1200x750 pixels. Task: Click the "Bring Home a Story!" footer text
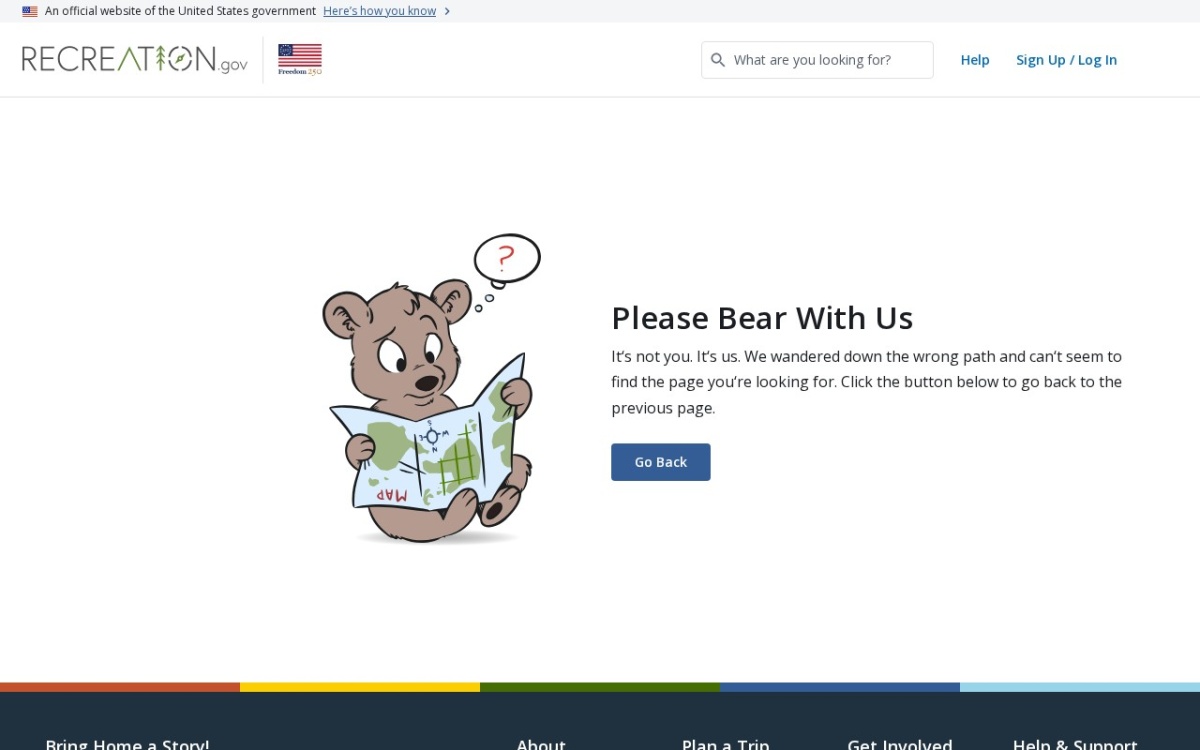127,744
